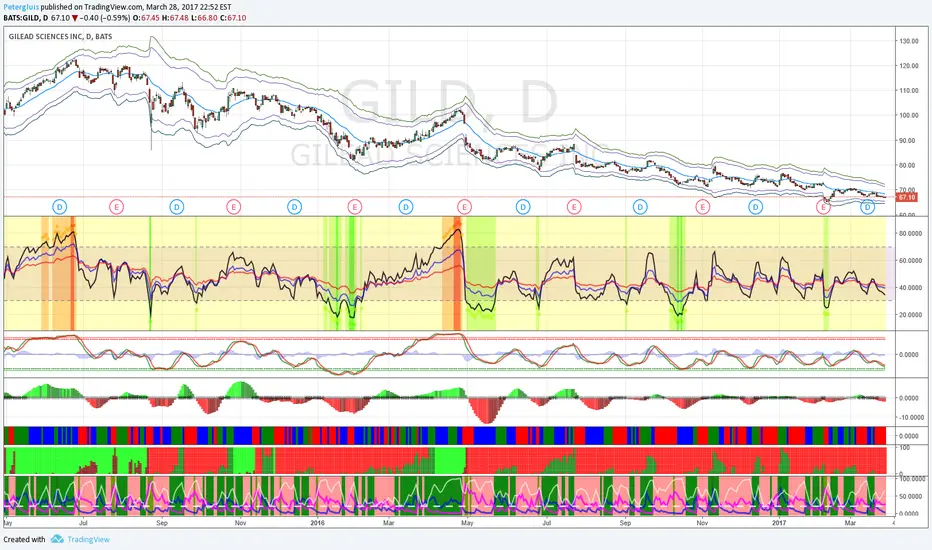
Task: Click the December 2016 dividend D marker
Action: pos(755,207)
